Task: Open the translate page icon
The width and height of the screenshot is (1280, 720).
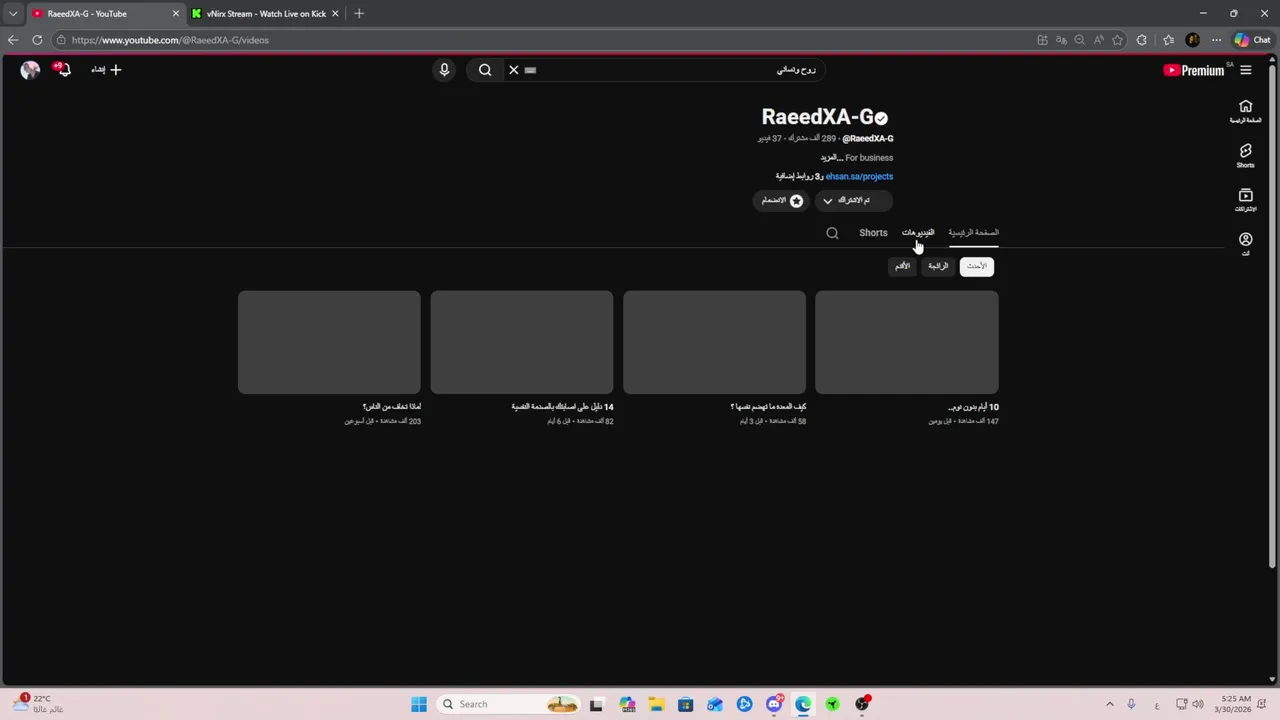Action: (x=1061, y=40)
